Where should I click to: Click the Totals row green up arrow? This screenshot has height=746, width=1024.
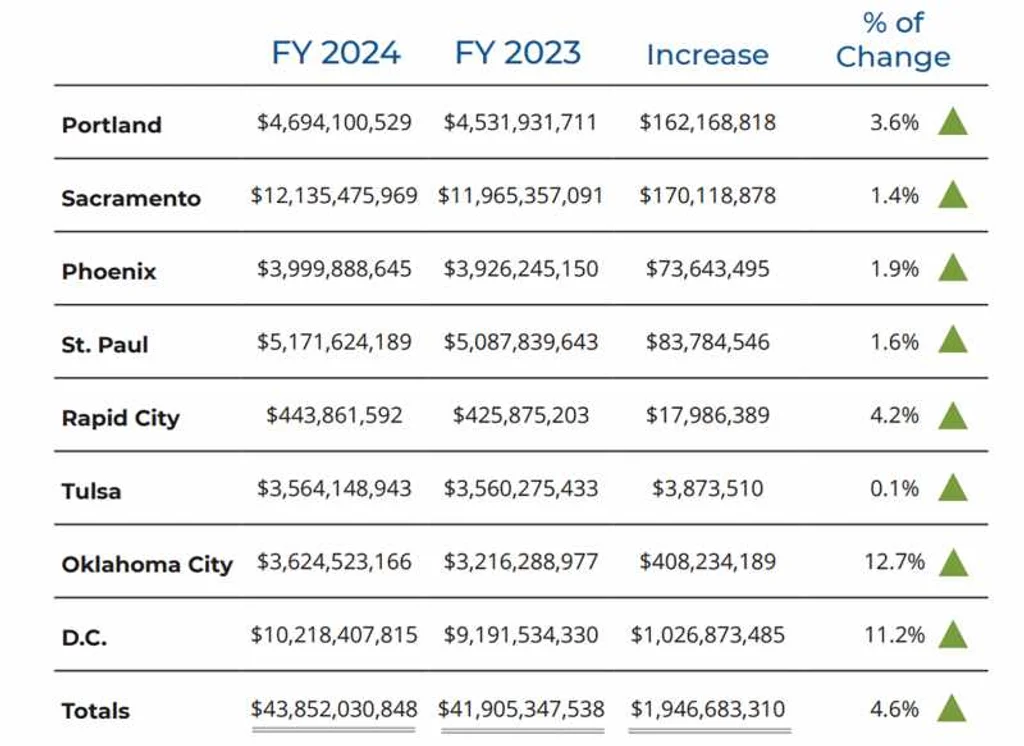(952, 709)
